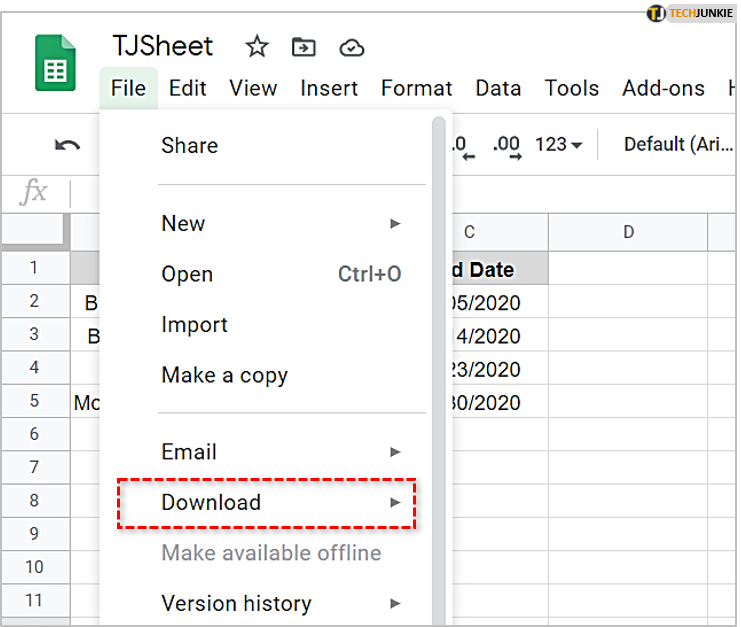The height and width of the screenshot is (627, 741).
Task: Click the move to folder icon
Action: tap(303, 47)
